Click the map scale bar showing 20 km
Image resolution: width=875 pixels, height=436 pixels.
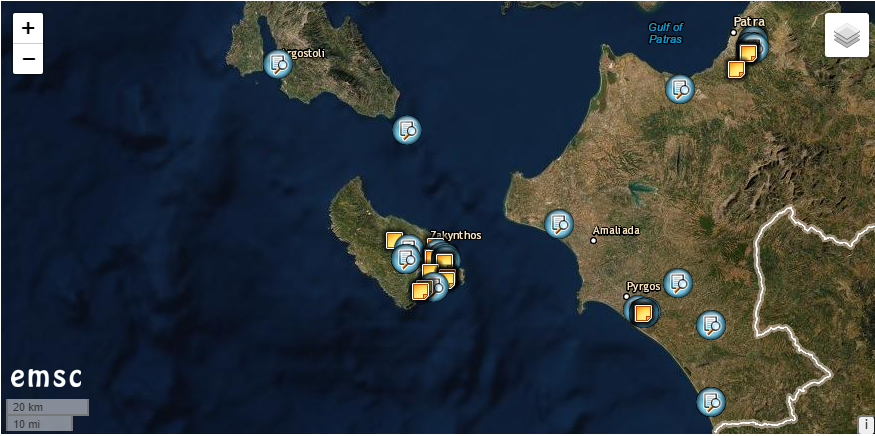click(47, 407)
